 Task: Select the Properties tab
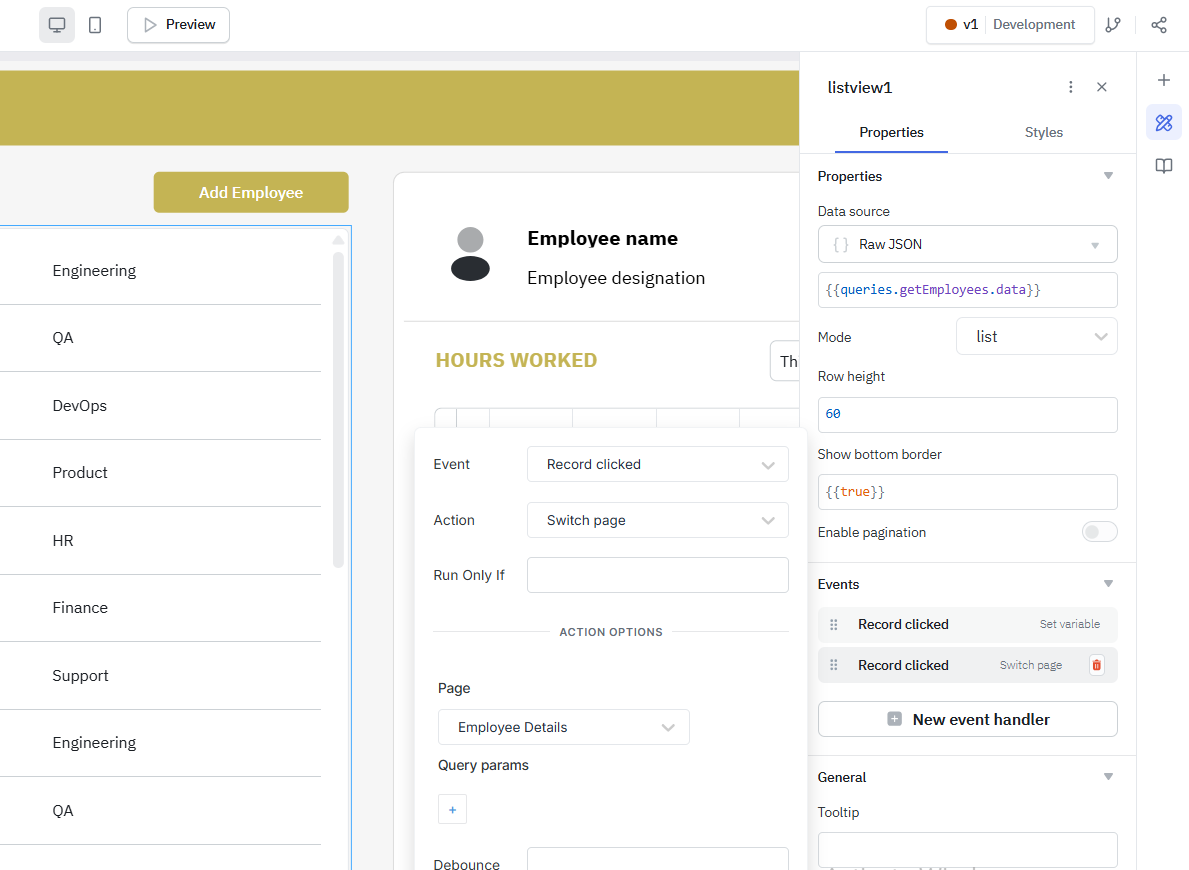[x=891, y=132]
